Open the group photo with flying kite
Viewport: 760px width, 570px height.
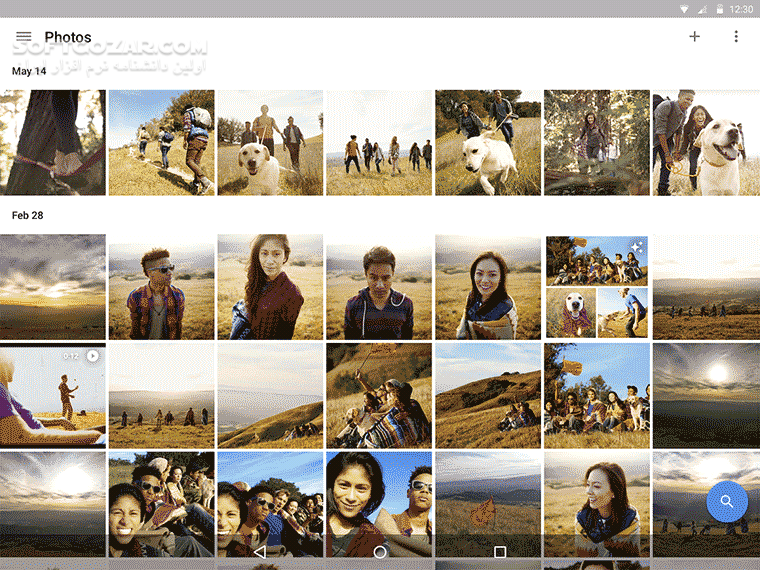coord(597,395)
